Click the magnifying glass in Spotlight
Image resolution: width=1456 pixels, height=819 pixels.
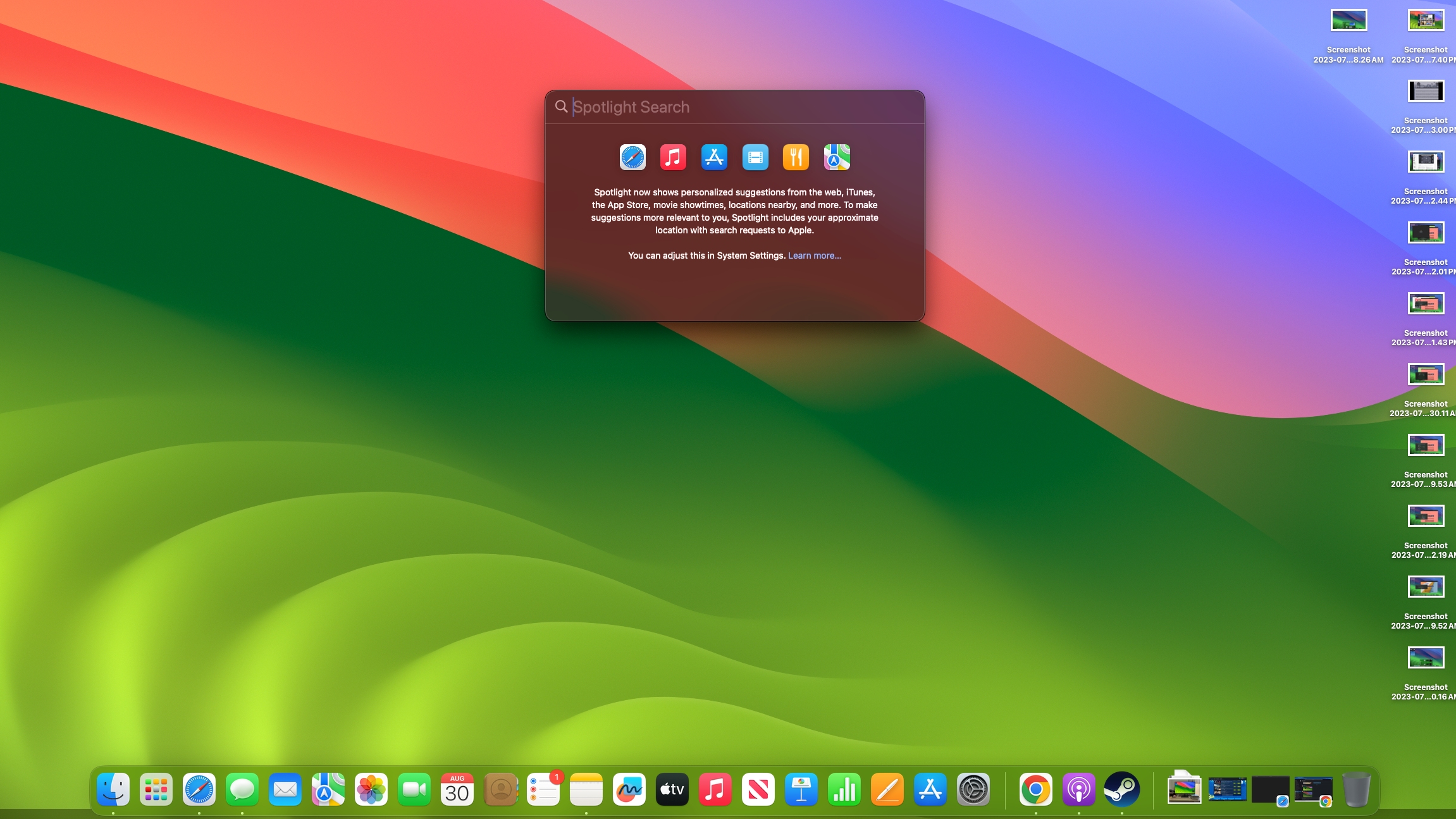coord(561,106)
